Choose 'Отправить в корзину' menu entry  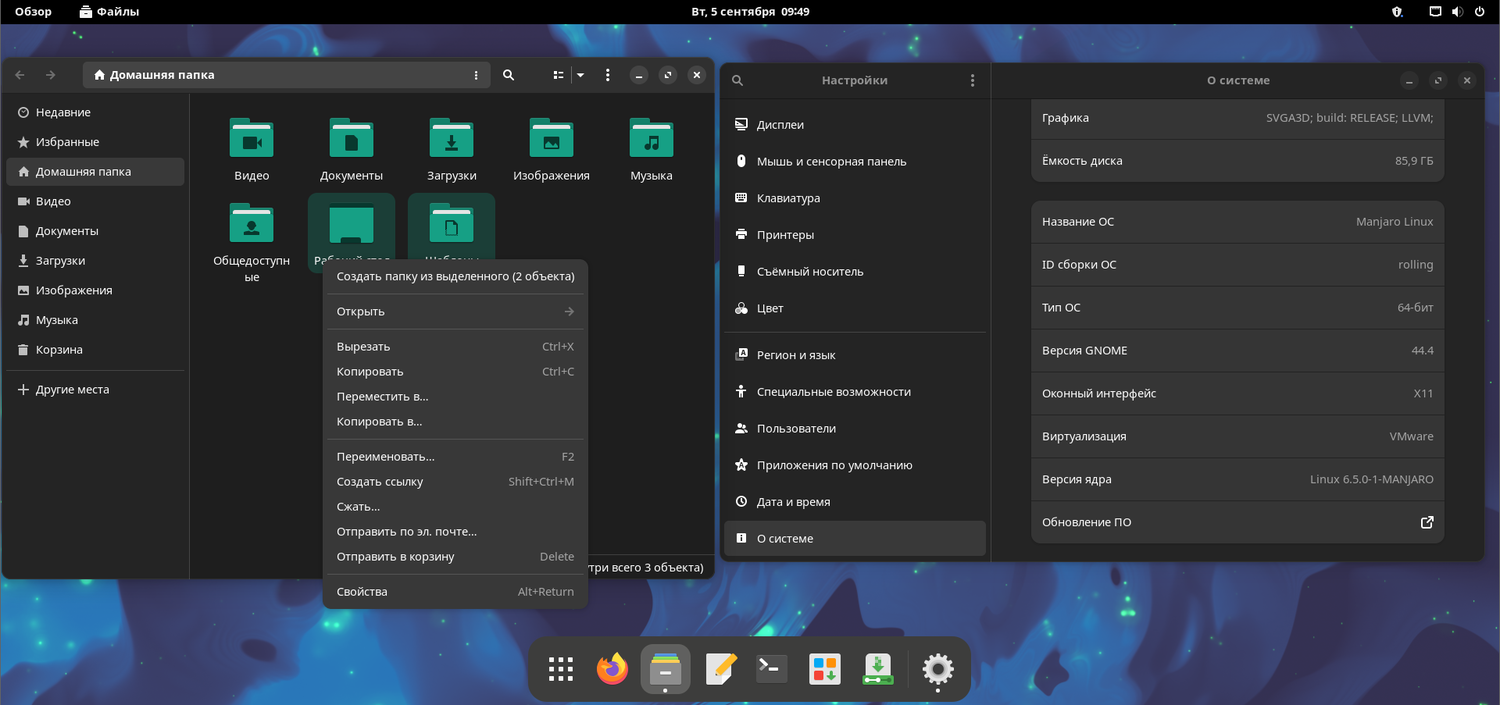tap(395, 556)
